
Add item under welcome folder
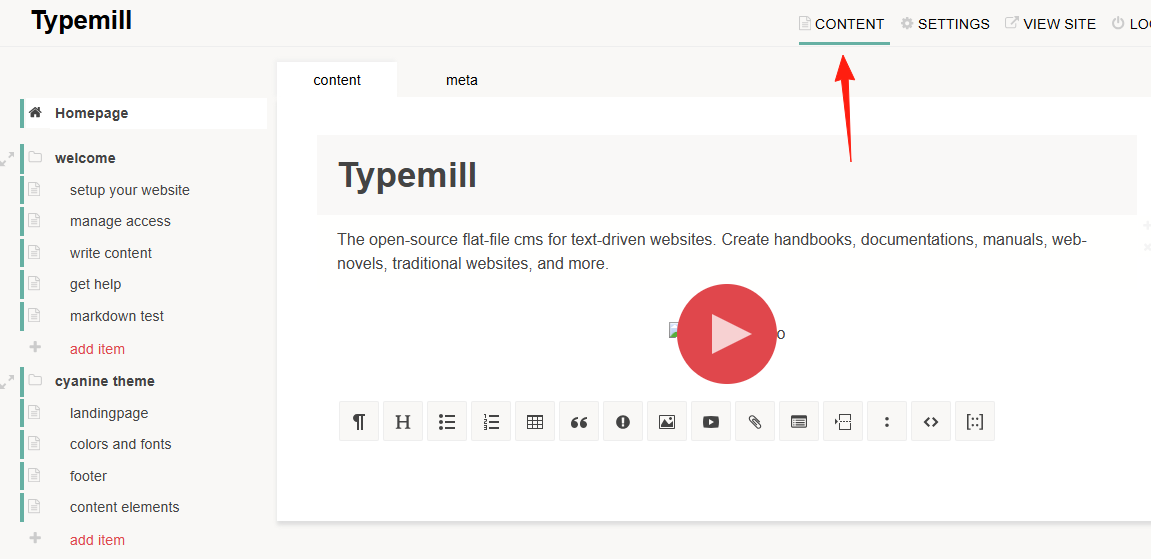pos(98,349)
